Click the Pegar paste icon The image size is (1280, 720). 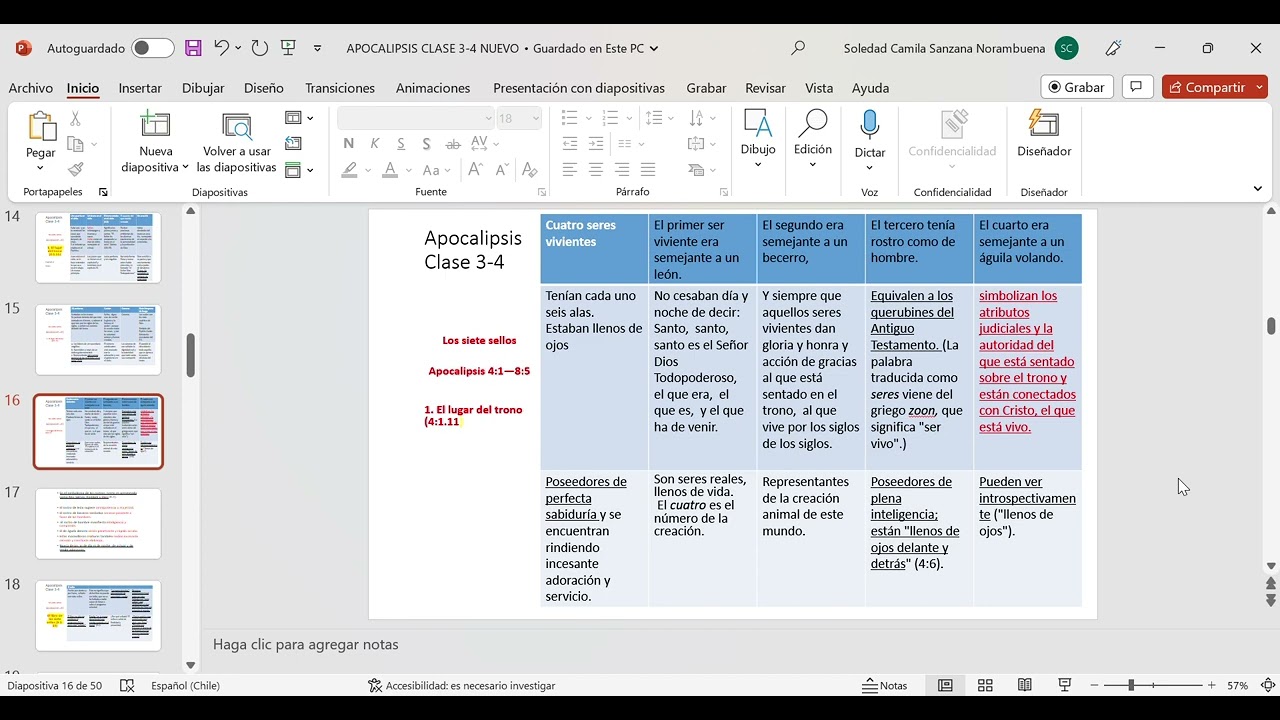[x=41, y=126]
